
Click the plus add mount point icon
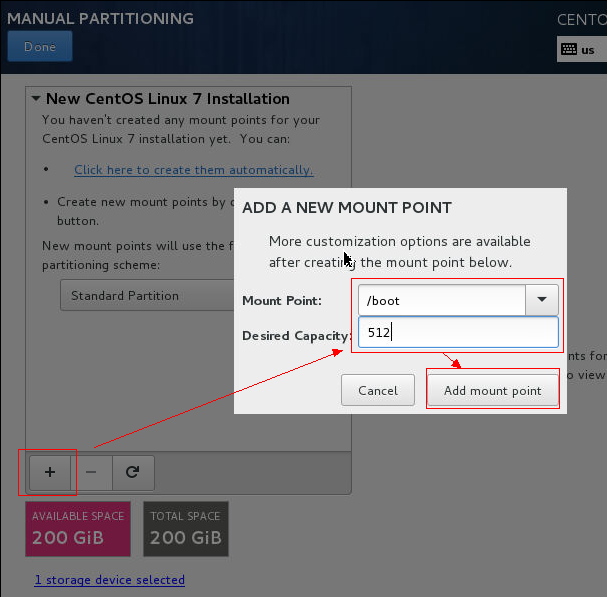(50, 472)
